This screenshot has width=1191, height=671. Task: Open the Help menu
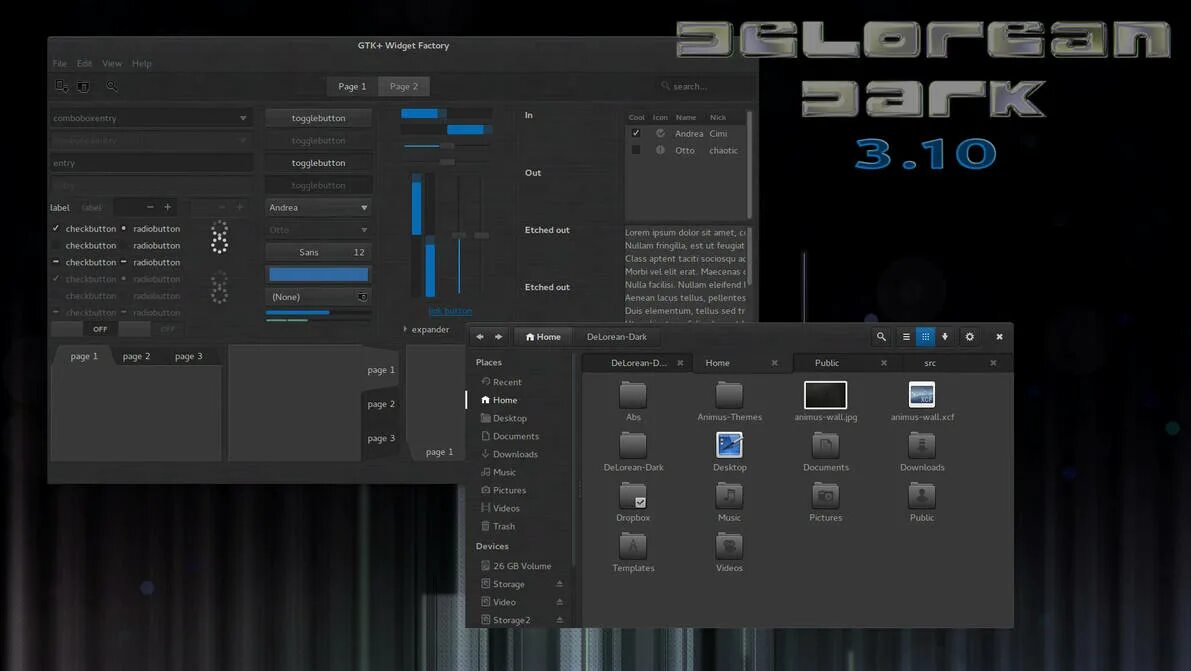tap(142, 64)
